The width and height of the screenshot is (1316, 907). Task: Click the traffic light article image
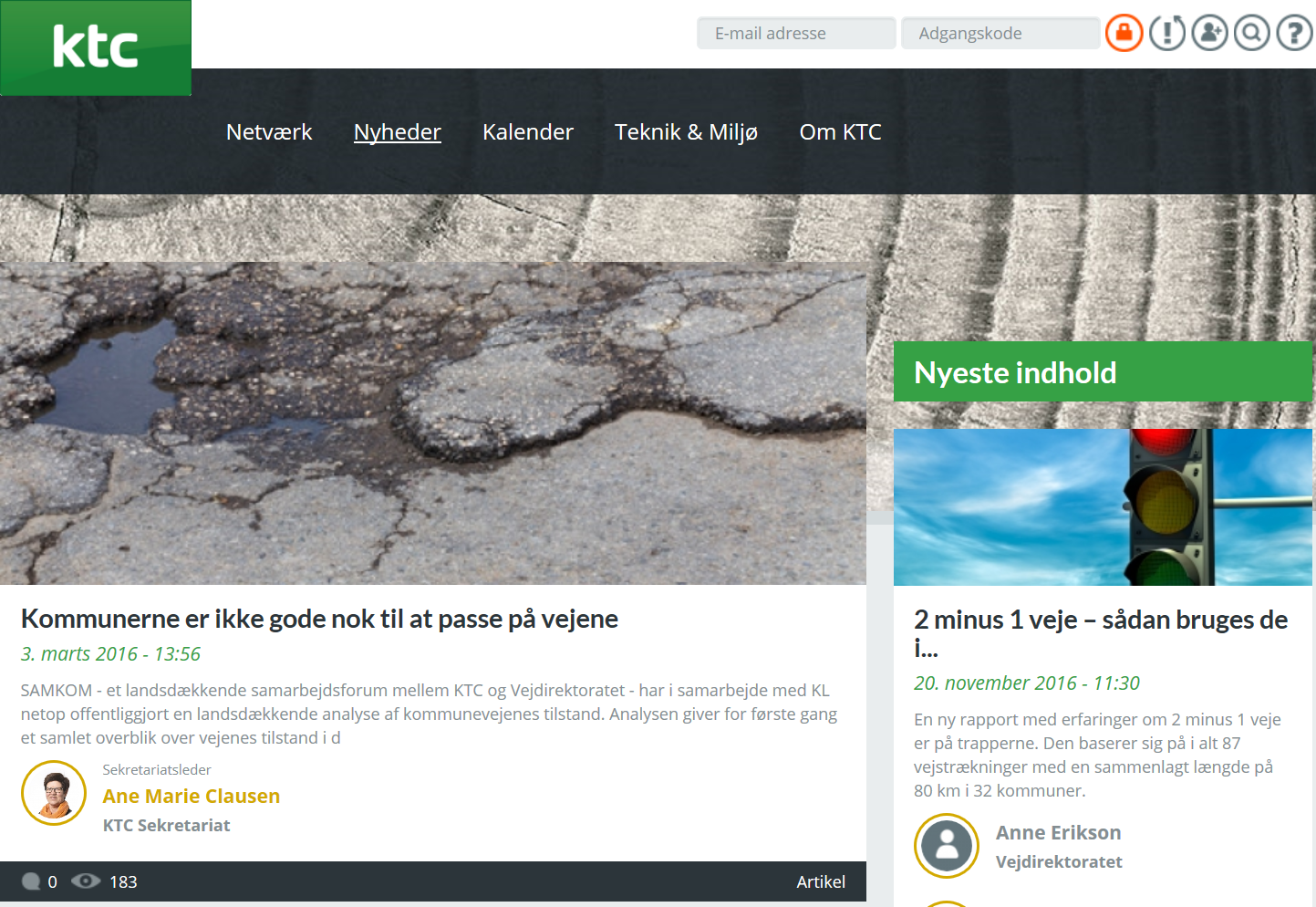pyautogui.click(x=1103, y=507)
